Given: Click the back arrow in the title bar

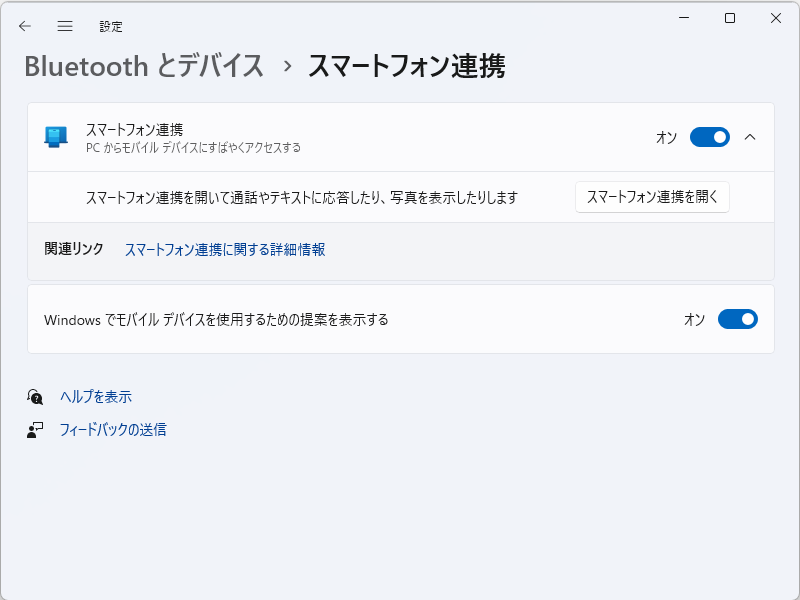Looking at the screenshot, I should (24, 18).
